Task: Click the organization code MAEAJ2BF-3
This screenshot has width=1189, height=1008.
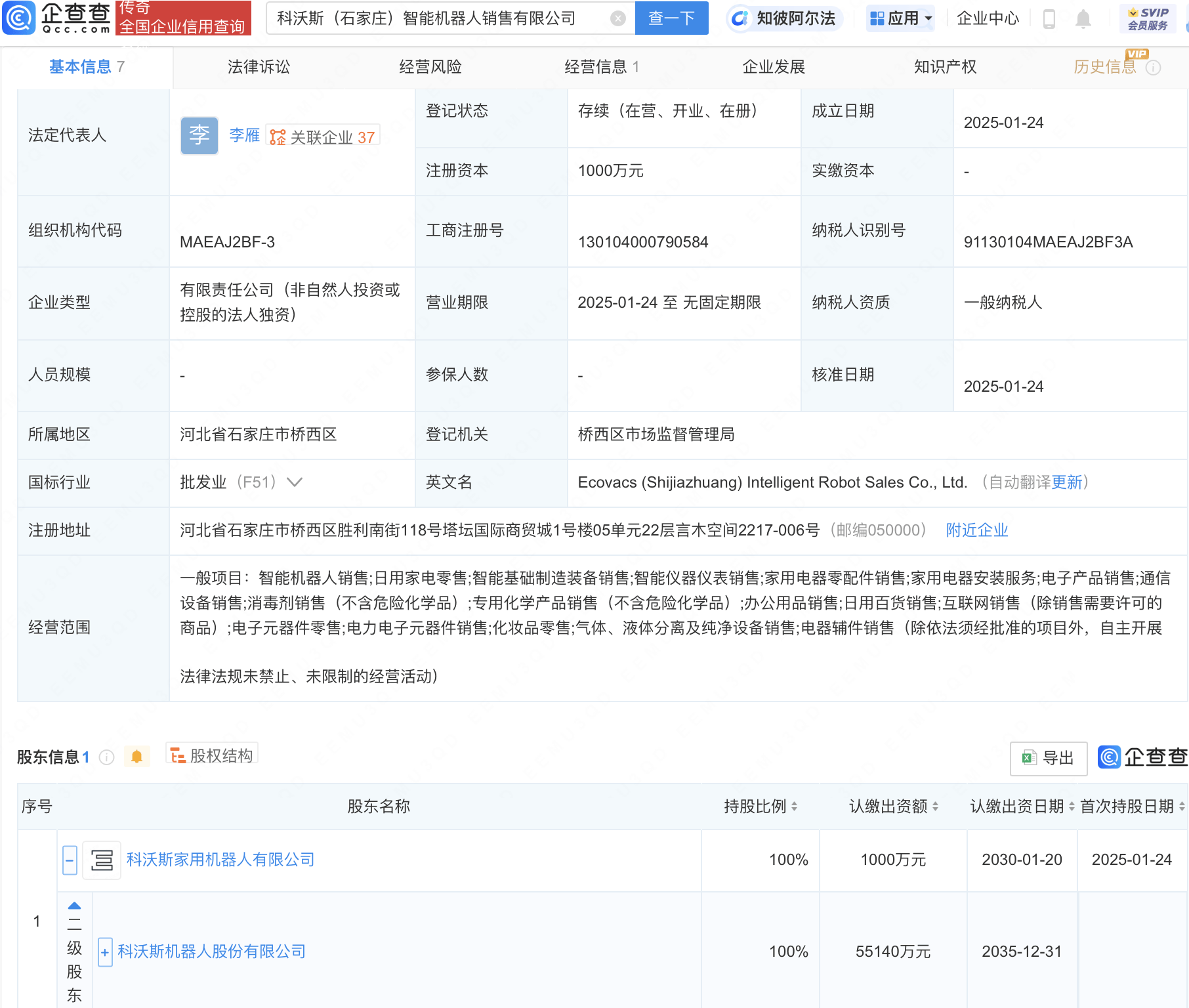Action: (x=227, y=242)
